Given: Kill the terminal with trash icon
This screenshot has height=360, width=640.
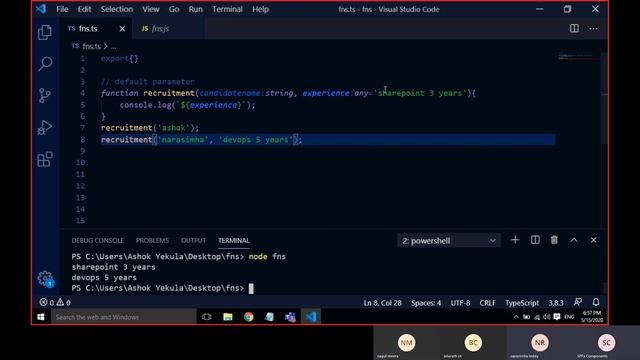Looking at the screenshot, I should [554, 240].
